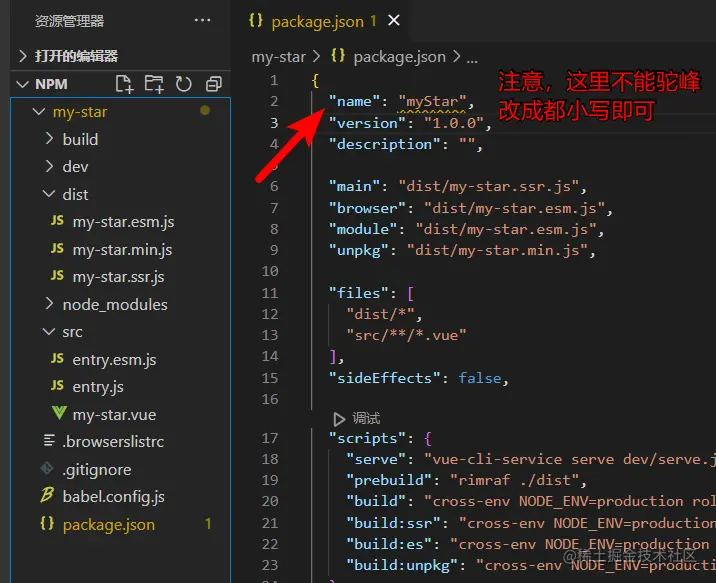This screenshot has height=583, width=716.
Task: Click line number 17 in the gutter
Action: [270, 438]
